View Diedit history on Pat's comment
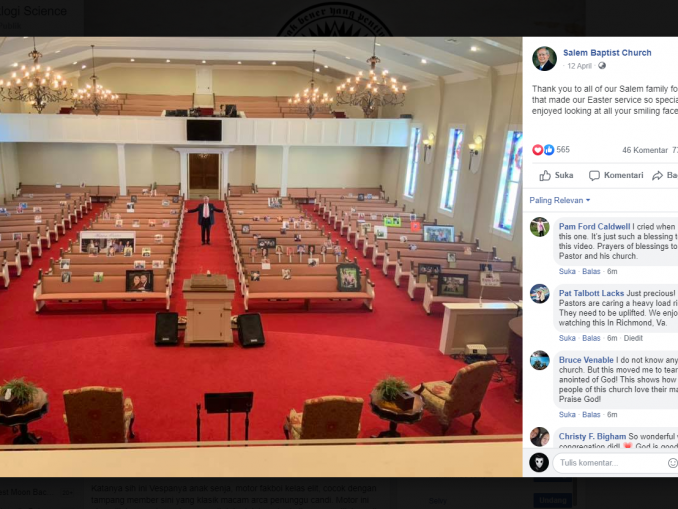 click(x=633, y=338)
